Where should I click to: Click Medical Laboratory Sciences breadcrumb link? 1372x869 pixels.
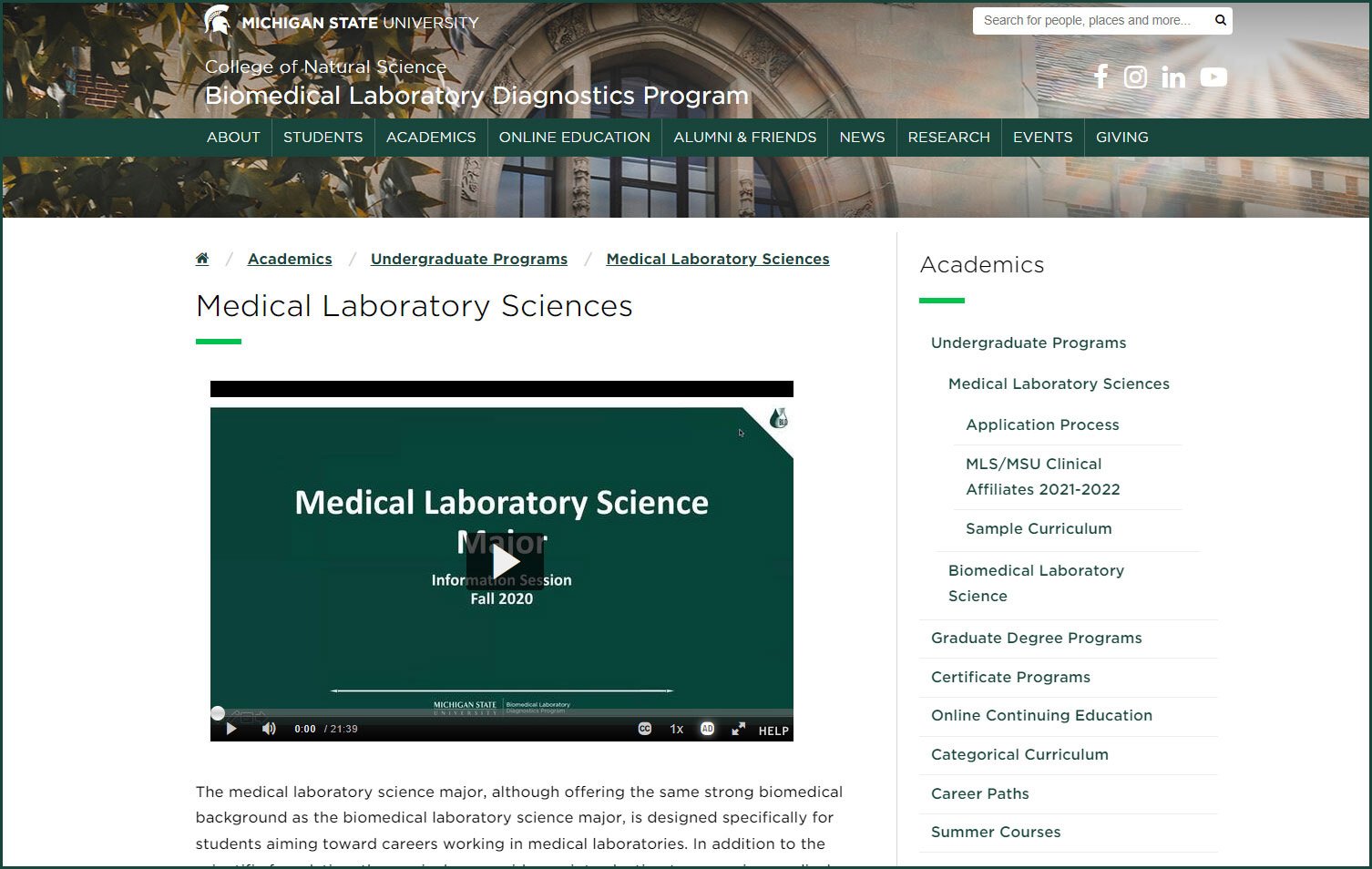[x=718, y=259]
